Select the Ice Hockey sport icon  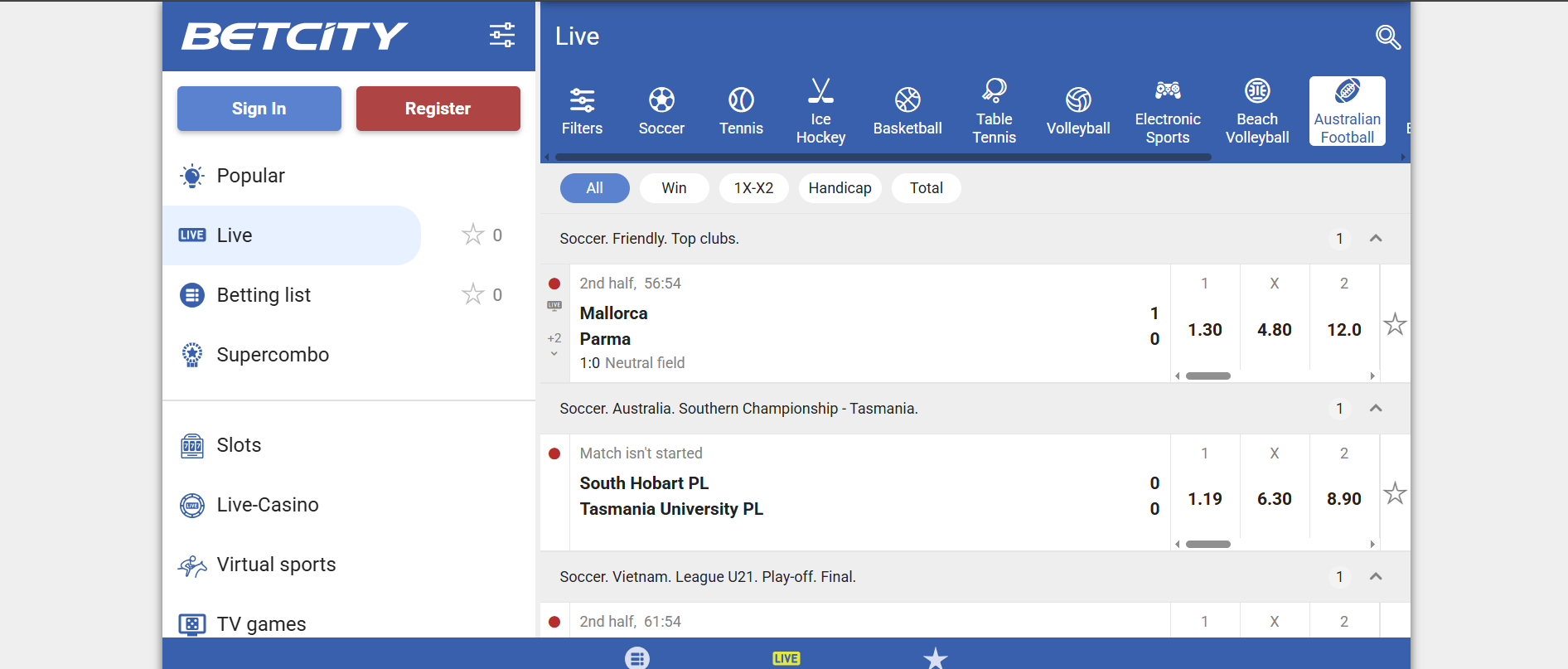(820, 111)
